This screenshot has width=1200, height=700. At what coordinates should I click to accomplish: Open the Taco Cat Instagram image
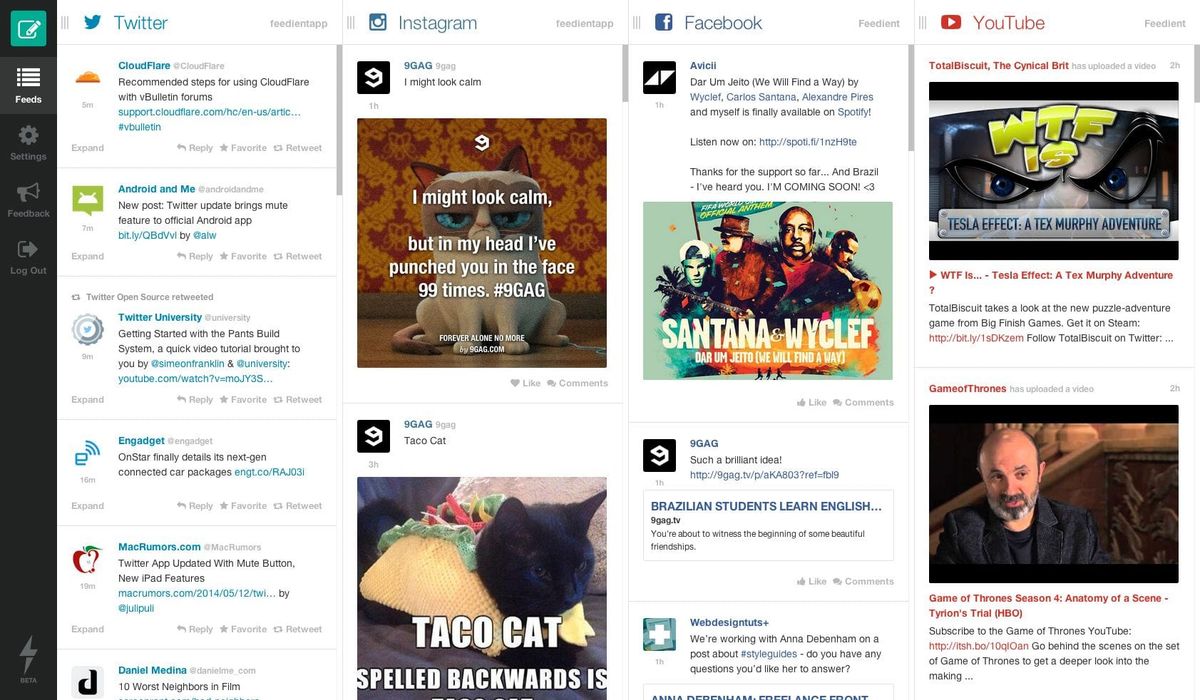coord(482,588)
